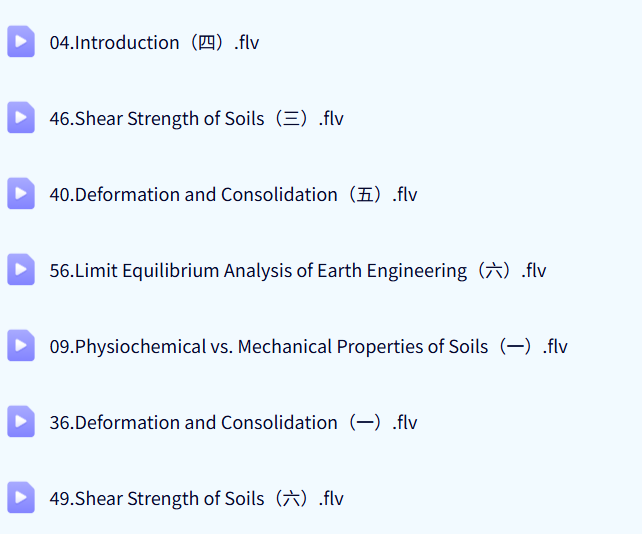Select video icon for 56.Limit Equilibrium Analysis
The image size is (642, 534).
tap(21, 270)
